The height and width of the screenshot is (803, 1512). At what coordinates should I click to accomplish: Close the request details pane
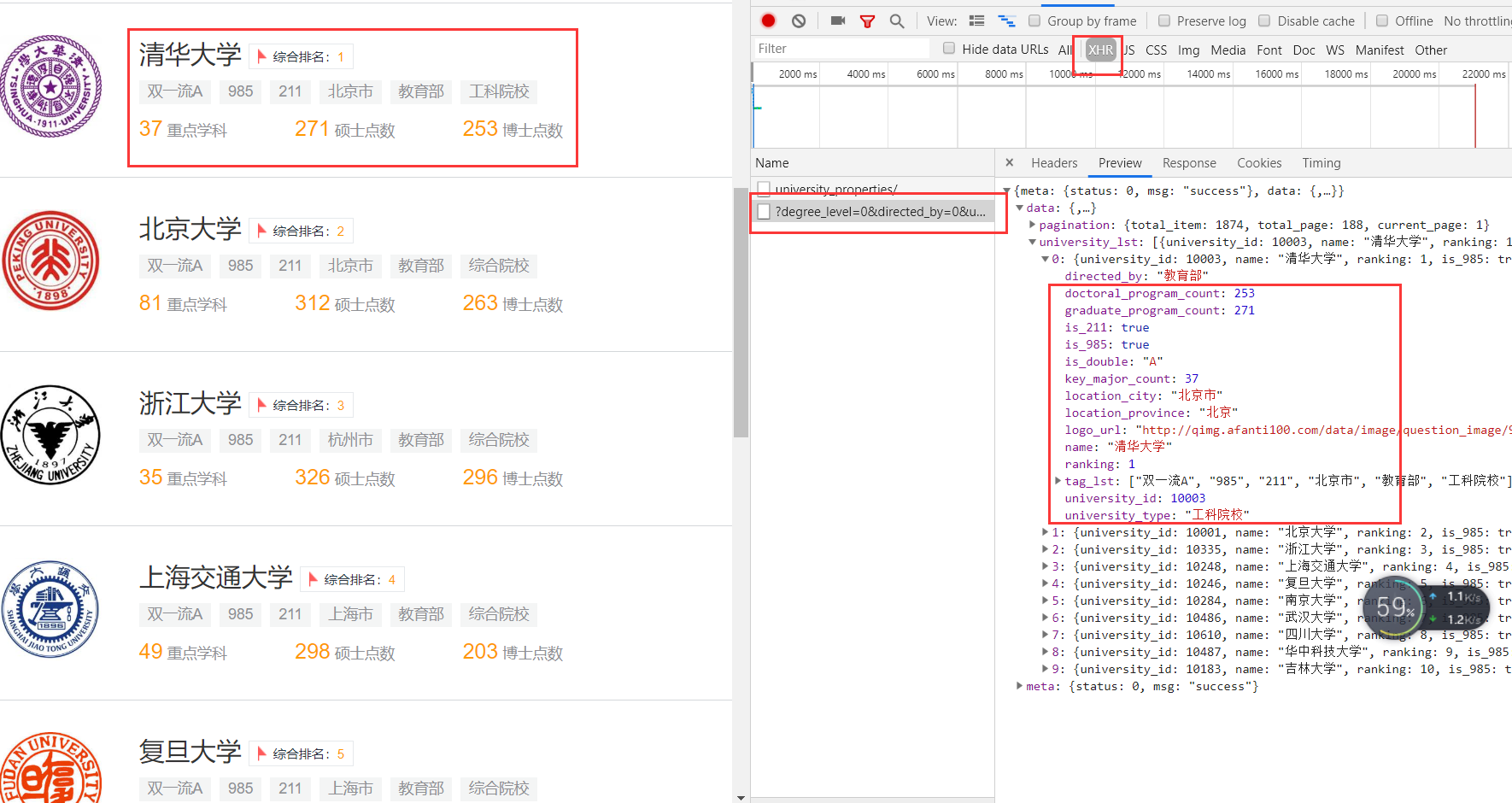pos(1009,162)
